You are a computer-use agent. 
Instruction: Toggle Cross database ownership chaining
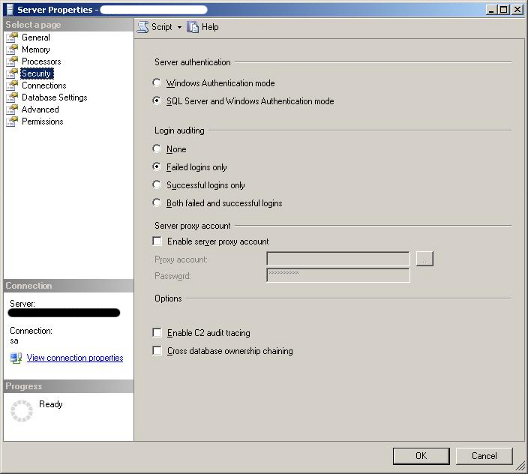click(x=157, y=350)
